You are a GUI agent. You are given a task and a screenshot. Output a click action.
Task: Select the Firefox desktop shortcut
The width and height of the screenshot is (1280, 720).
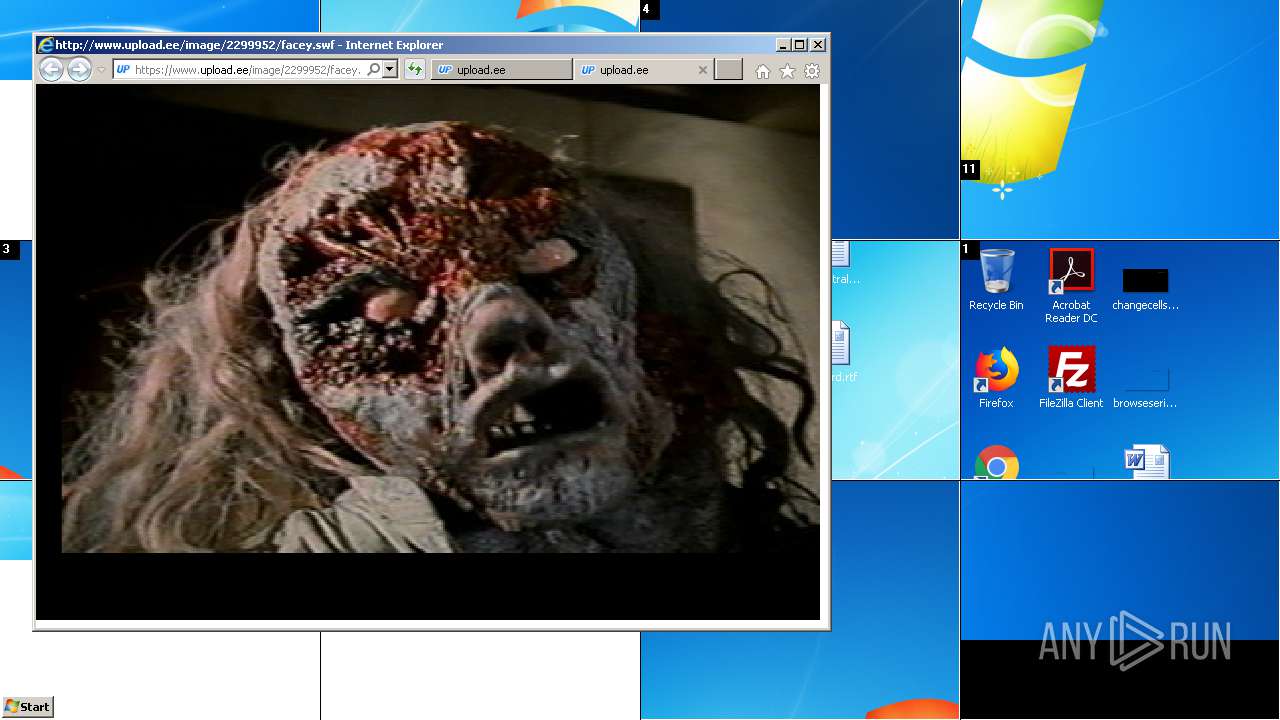coord(996,378)
